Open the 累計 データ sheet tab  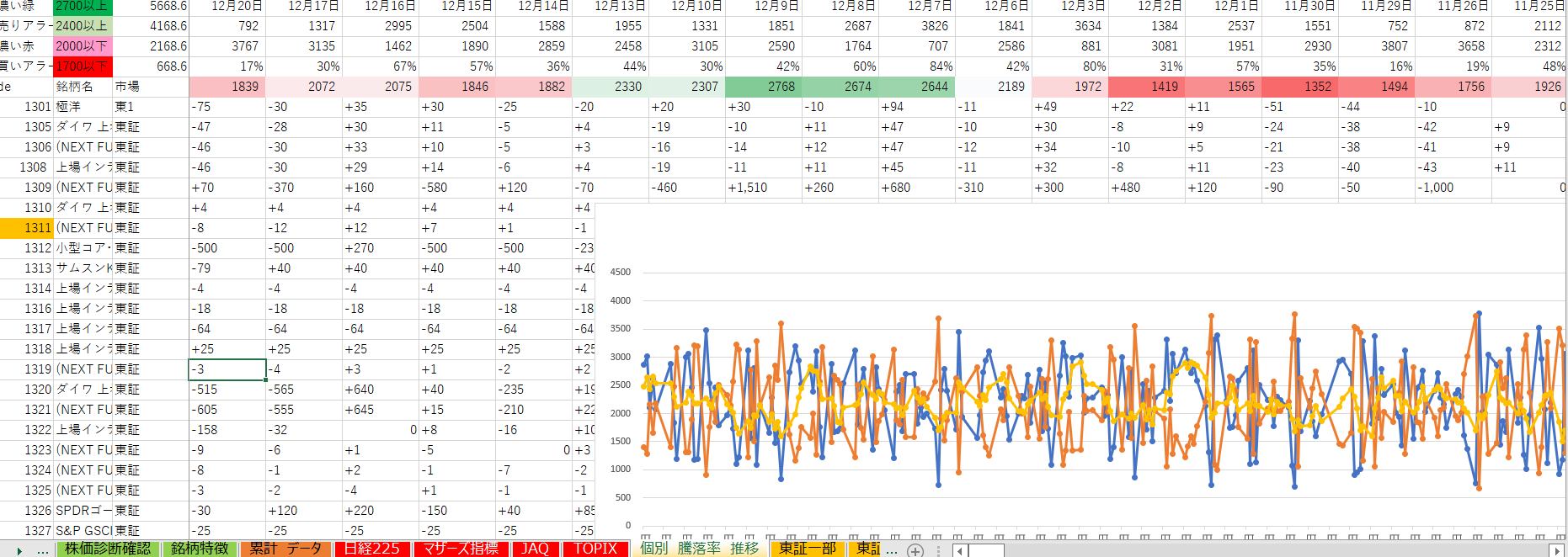click(x=285, y=549)
